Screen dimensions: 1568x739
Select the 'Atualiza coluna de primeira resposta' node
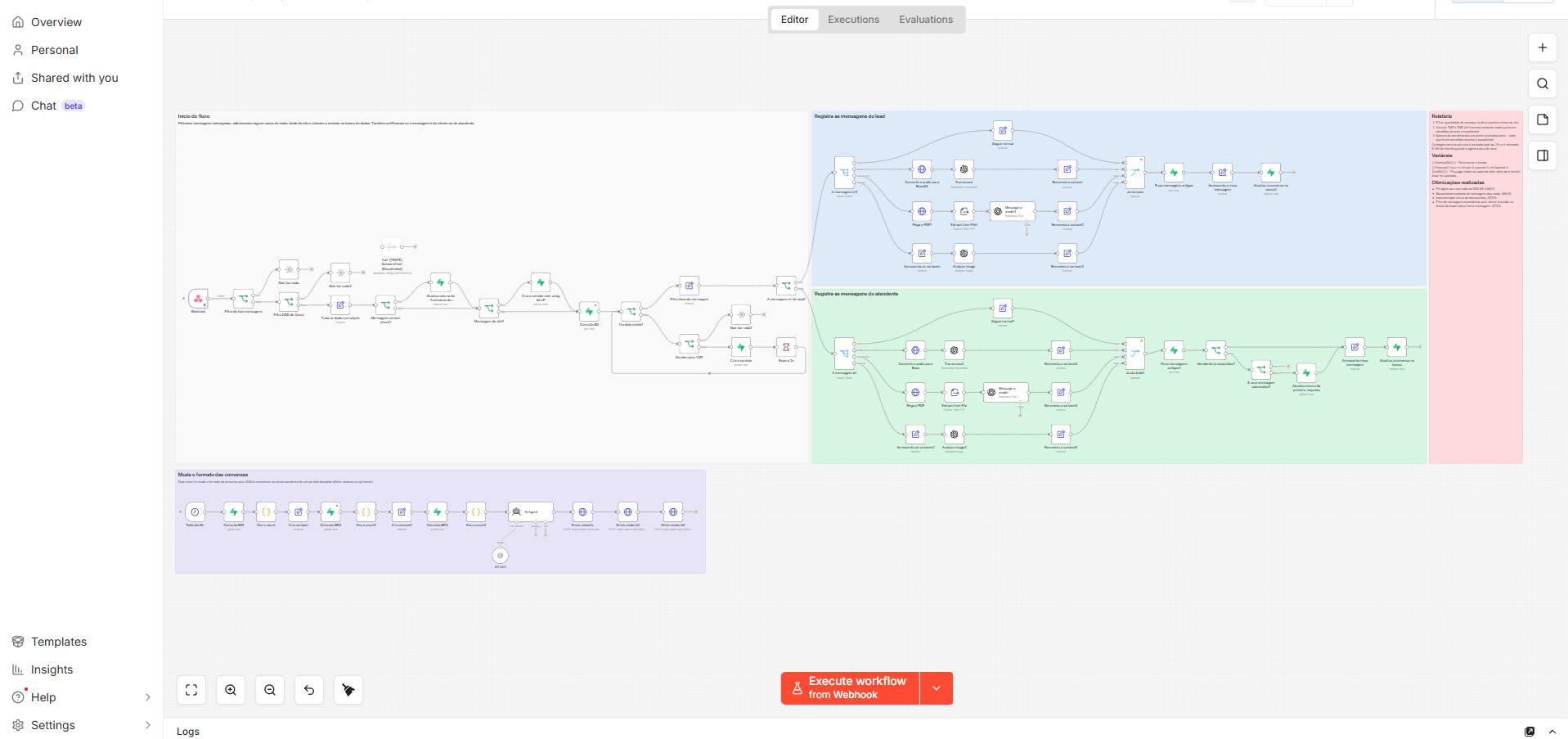pyautogui.click(x=1306, y=372)
